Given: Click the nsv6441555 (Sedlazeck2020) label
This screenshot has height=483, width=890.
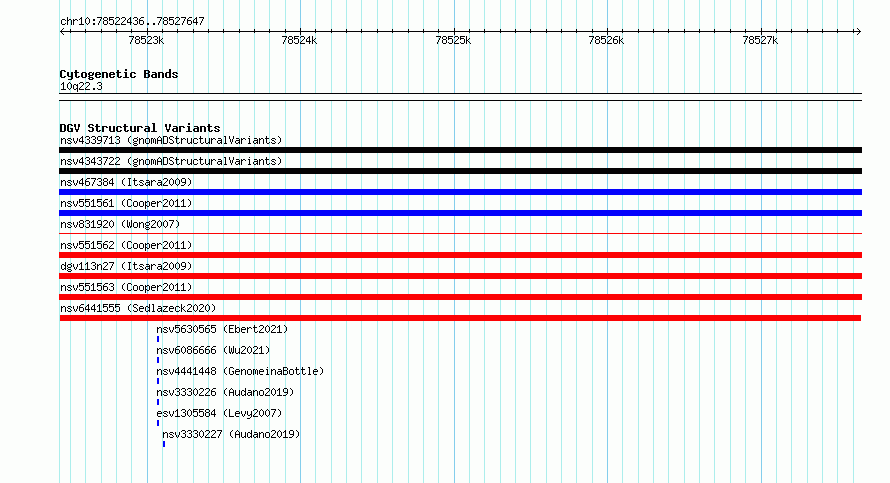Looking at the screenshot, I should click(x=138, y=308).
